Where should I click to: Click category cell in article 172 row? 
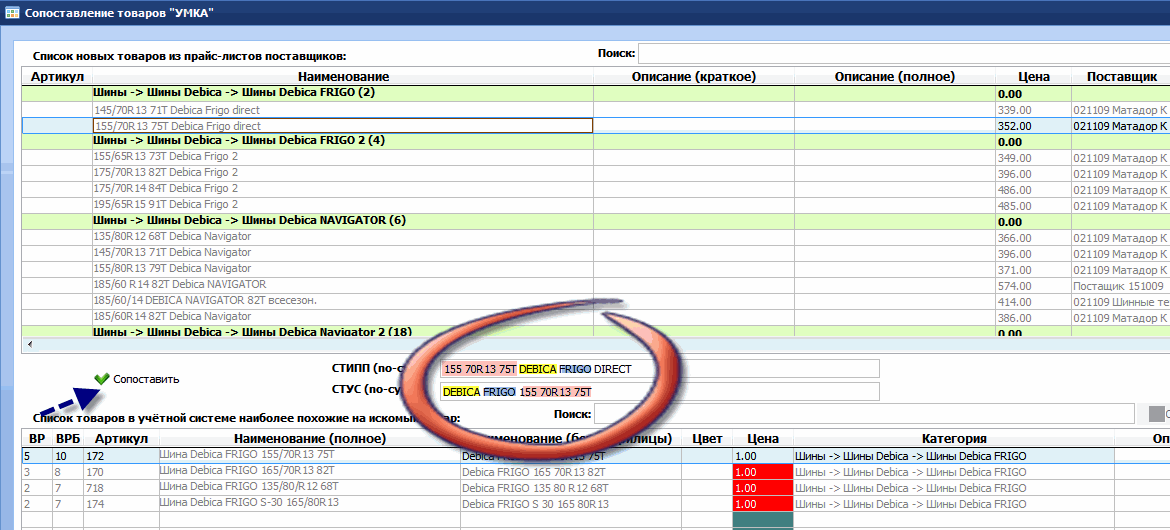point(954,455)
